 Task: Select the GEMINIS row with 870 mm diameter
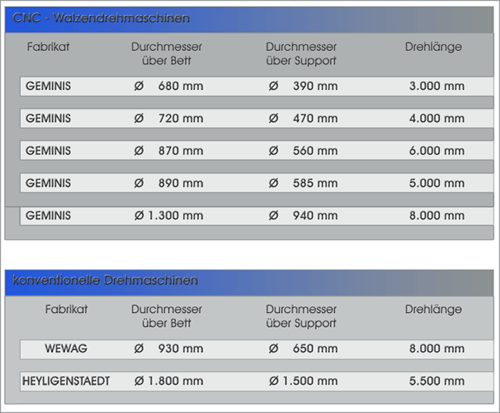tap(257, 151)
